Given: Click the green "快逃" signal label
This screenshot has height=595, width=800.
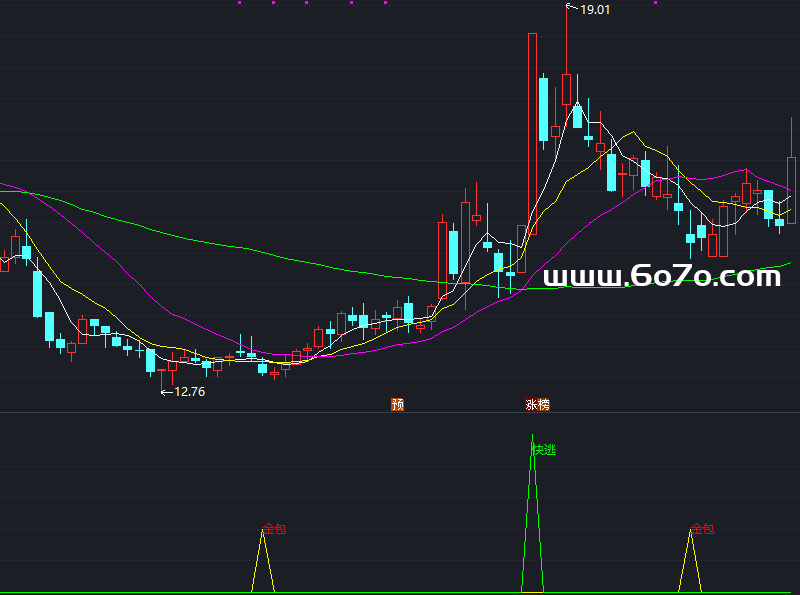Looking at the screenshot, I should pos(543,450).
